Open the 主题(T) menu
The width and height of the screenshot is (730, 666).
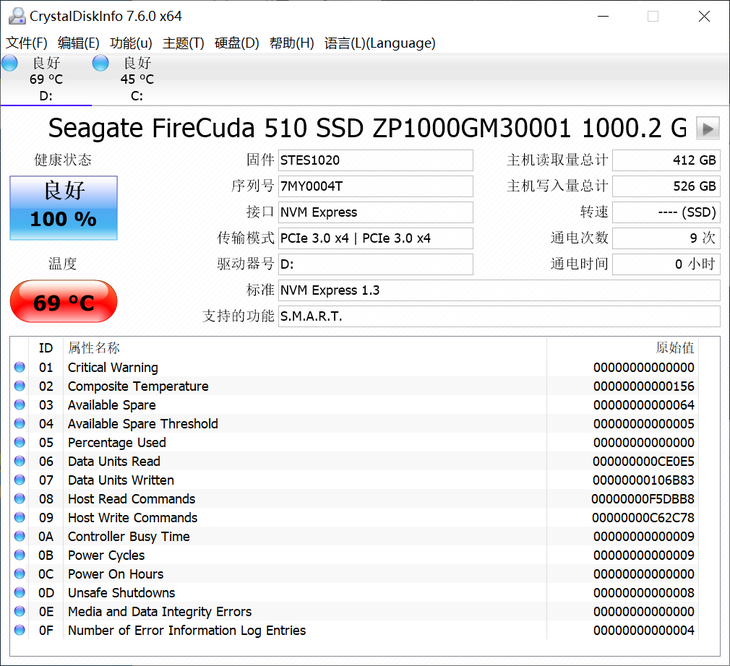coord(183,43)
